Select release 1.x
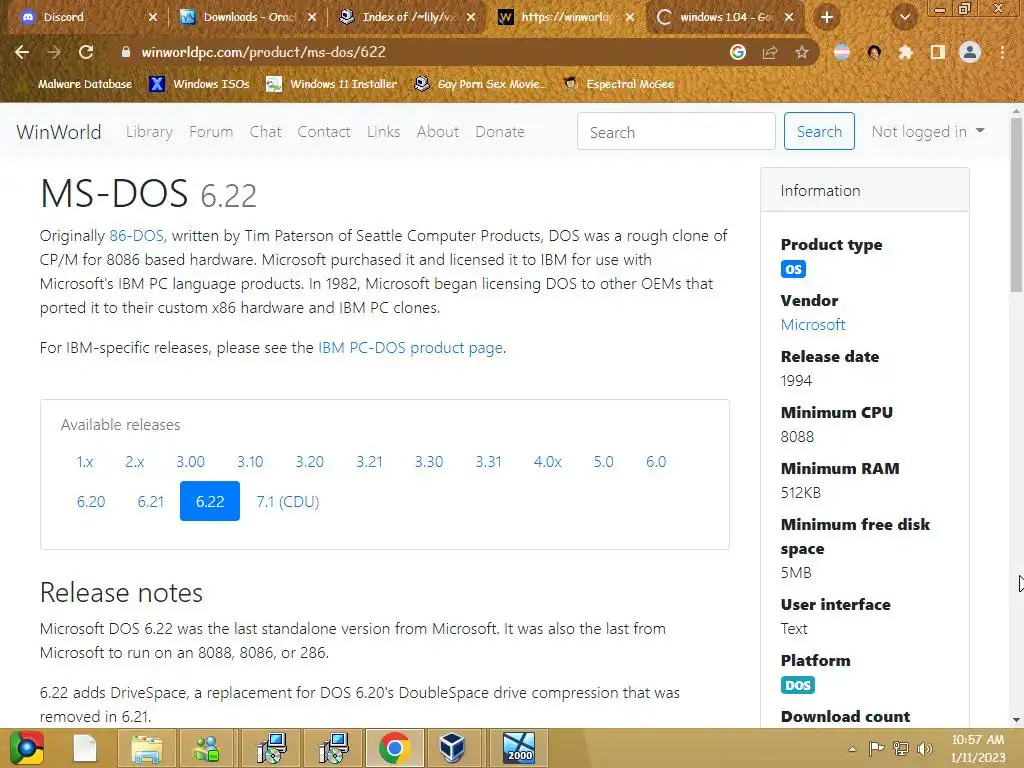The image size is (1024, 768). pos(85,462)
